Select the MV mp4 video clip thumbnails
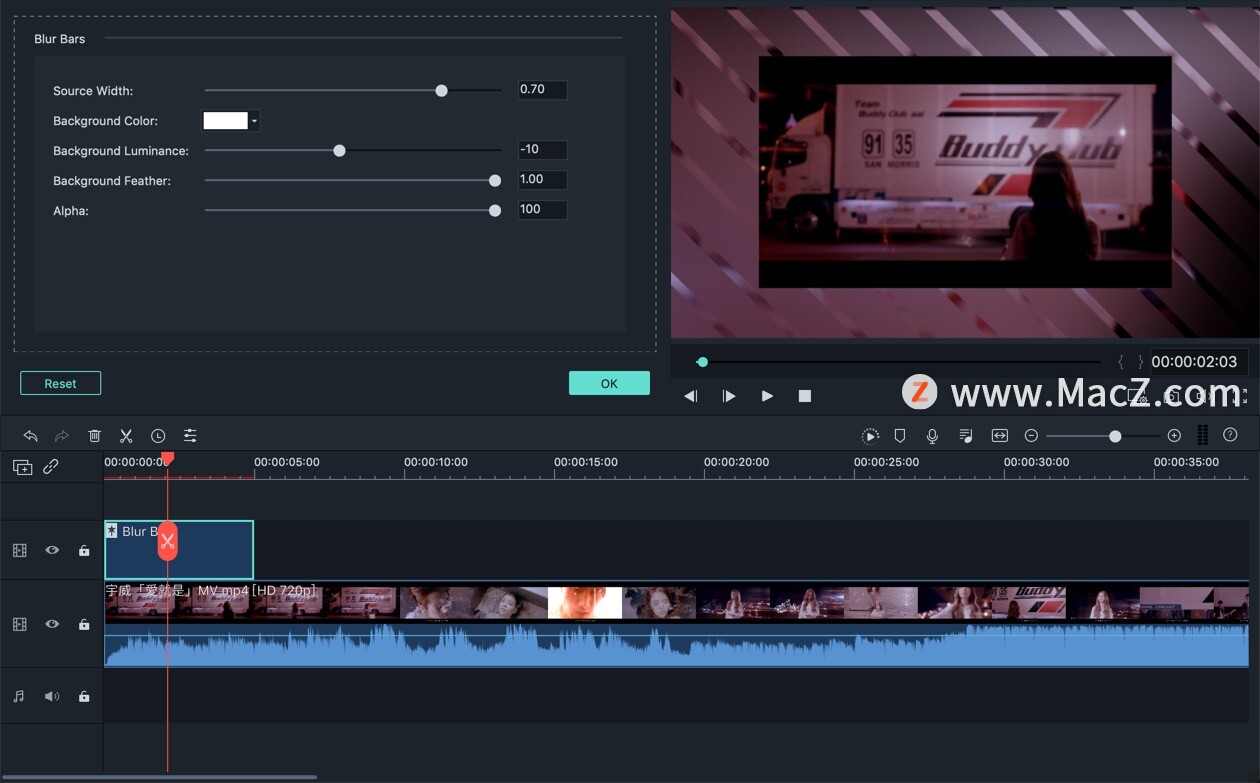The height and width of the screenshot is (783, 1260). click(677, 603)
